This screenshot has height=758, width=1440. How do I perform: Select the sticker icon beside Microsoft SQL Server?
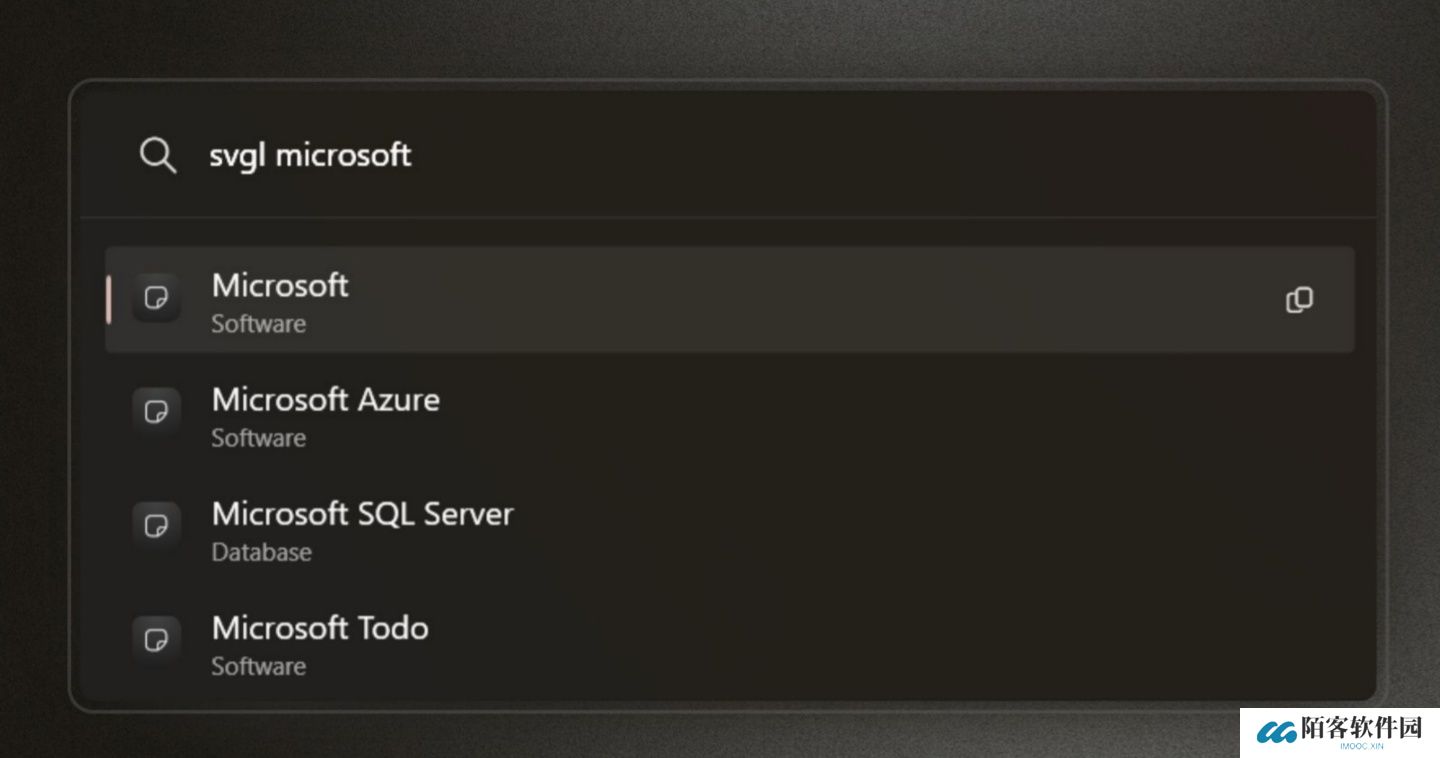(x=156, y=526)
